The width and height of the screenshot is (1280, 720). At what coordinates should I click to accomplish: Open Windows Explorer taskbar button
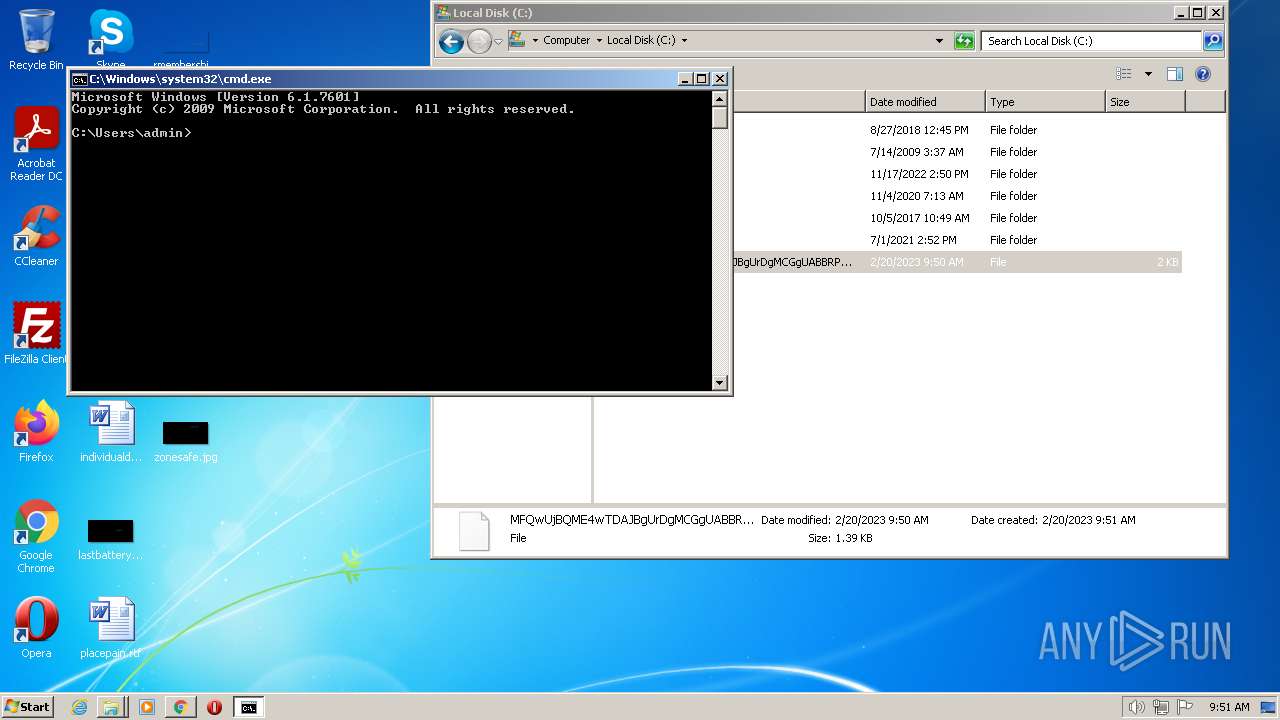point(111,707)
